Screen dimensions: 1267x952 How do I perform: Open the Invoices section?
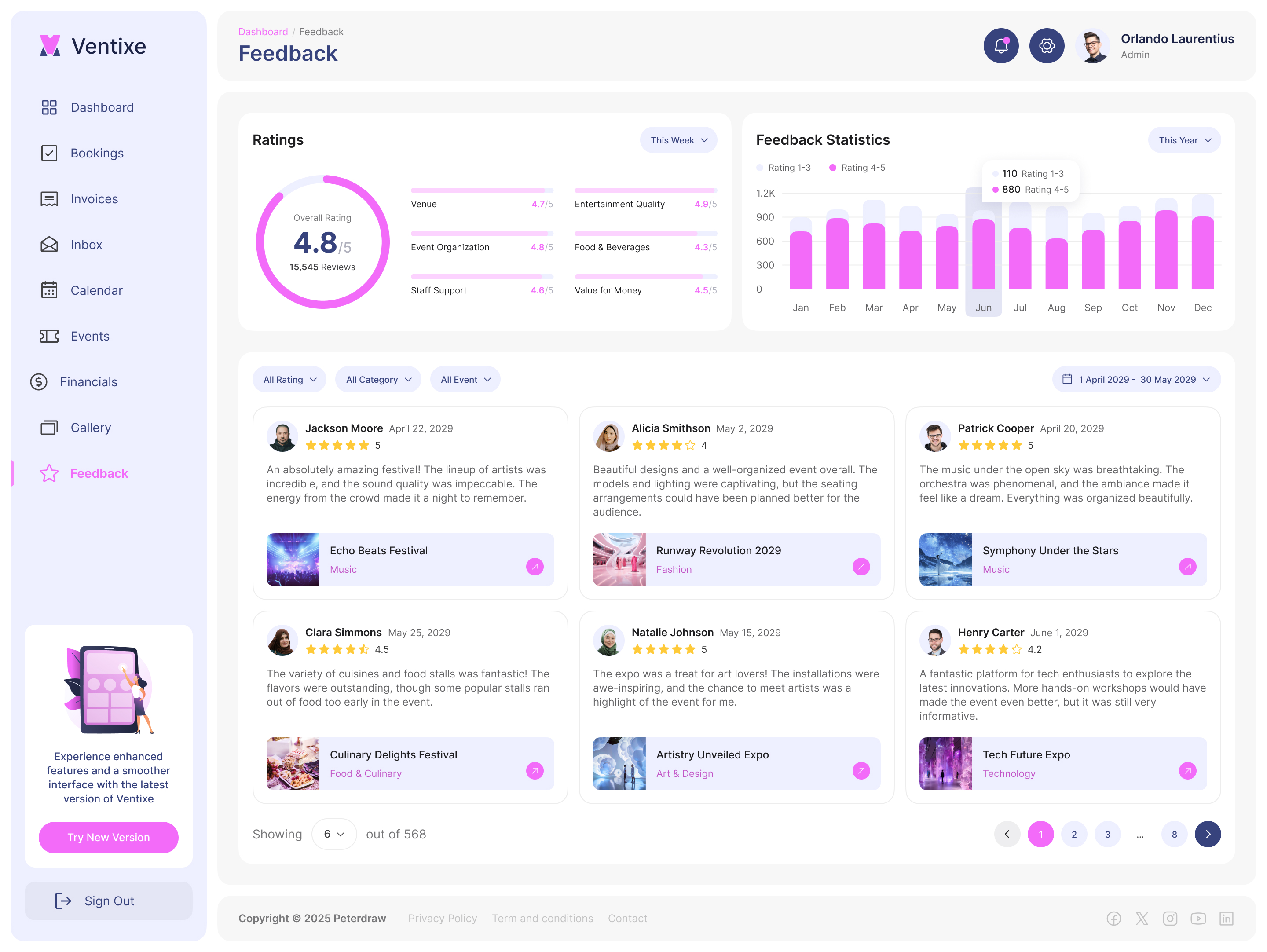[x=49, y=199]
